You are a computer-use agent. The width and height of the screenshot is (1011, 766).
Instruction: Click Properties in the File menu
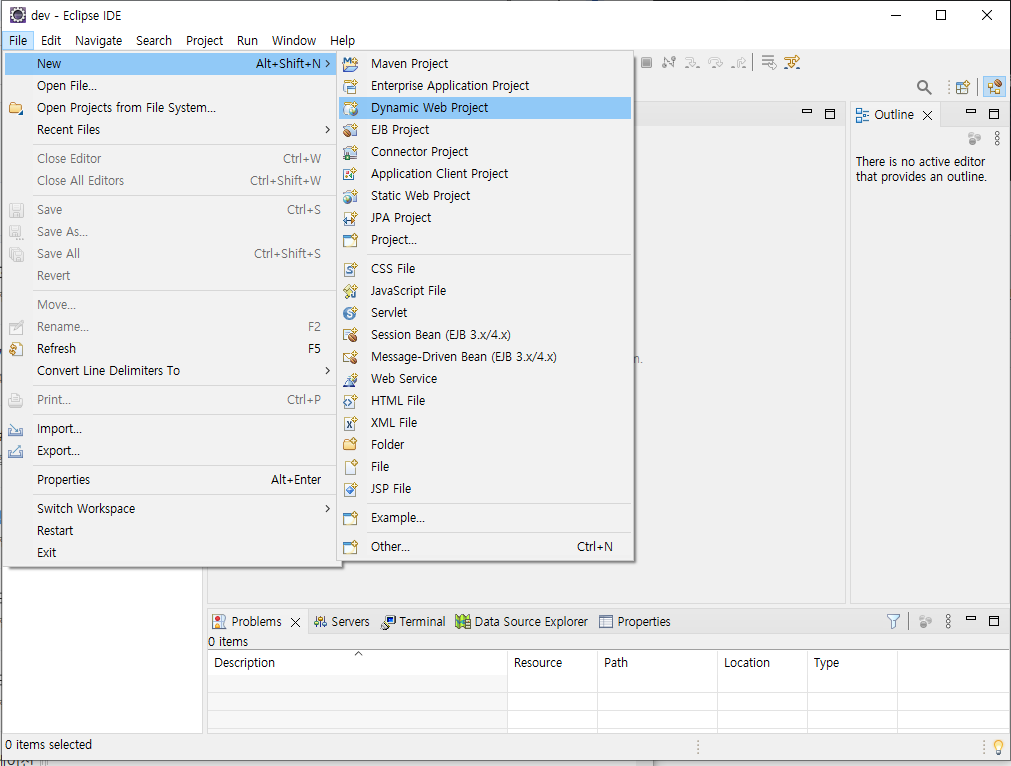click(x=171, y=480)
